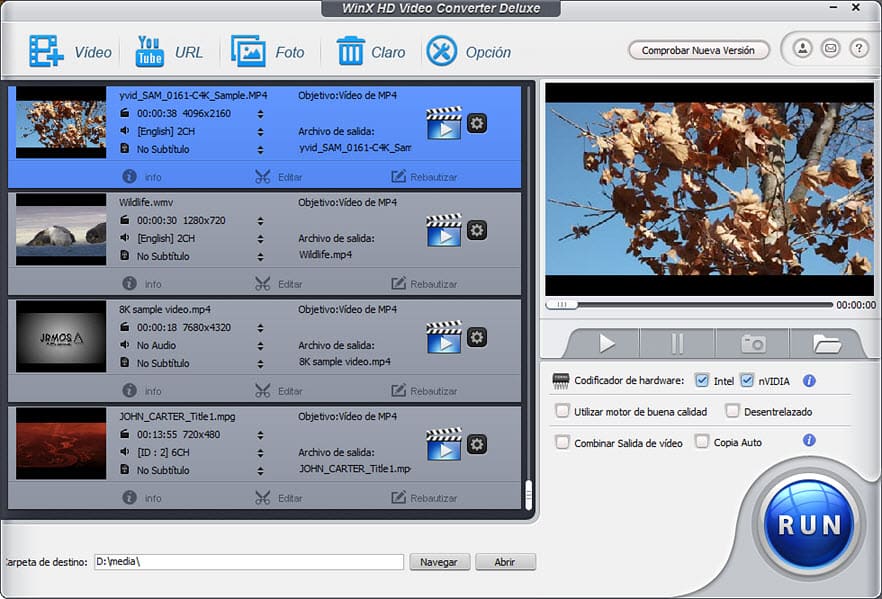Show info for Wildlife.wmv
This screenshot has height=599, width=882.
pos(142,283)
